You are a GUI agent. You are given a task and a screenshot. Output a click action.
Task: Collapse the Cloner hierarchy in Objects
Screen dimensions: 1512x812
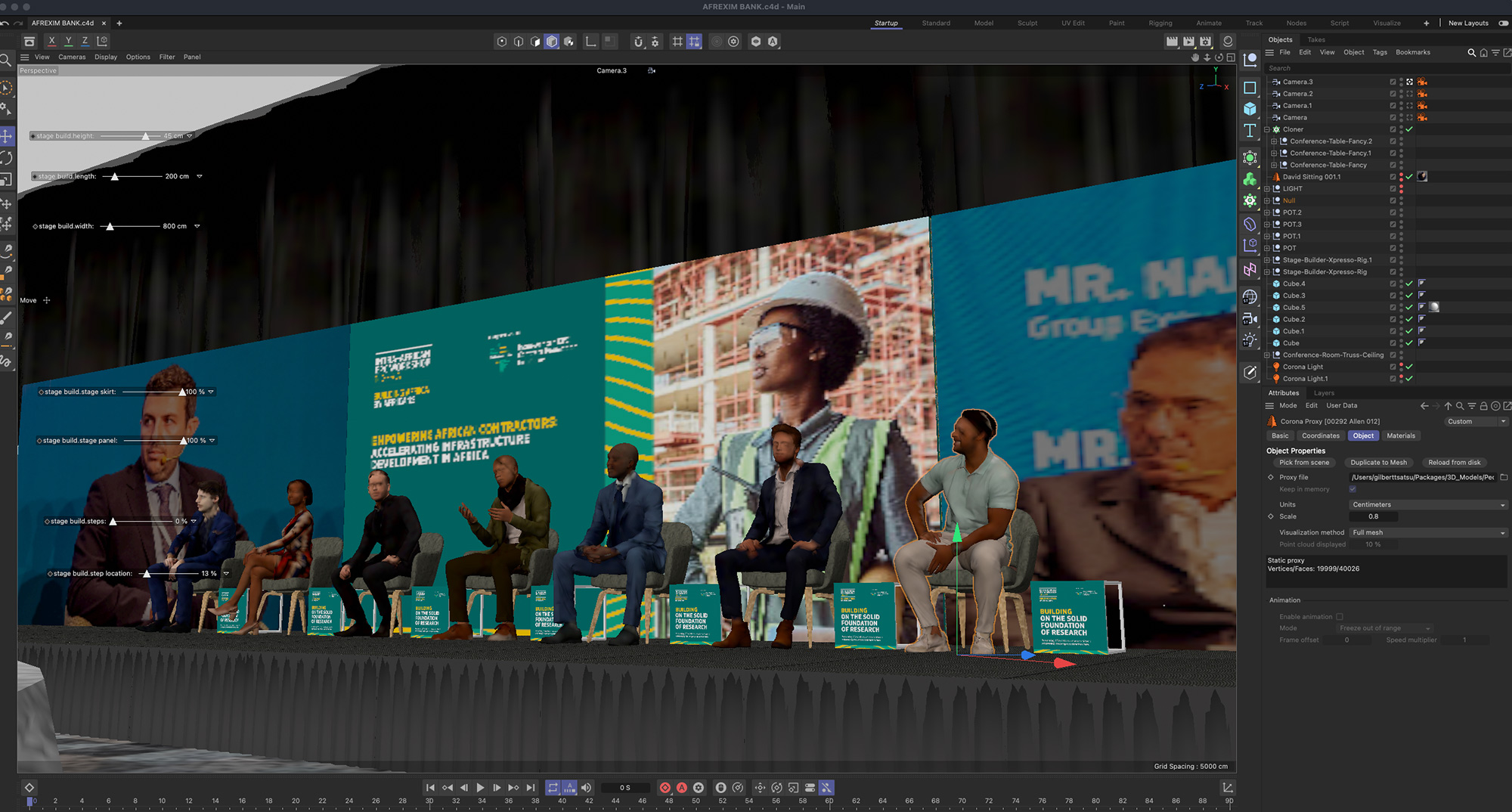click(x=1267, y=129)
